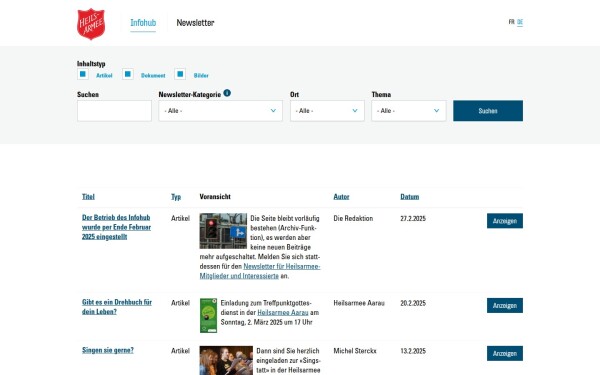This screenshot has height=375, width=600.
Task: Open the Newsletter menu item
Action: point(195,23)
